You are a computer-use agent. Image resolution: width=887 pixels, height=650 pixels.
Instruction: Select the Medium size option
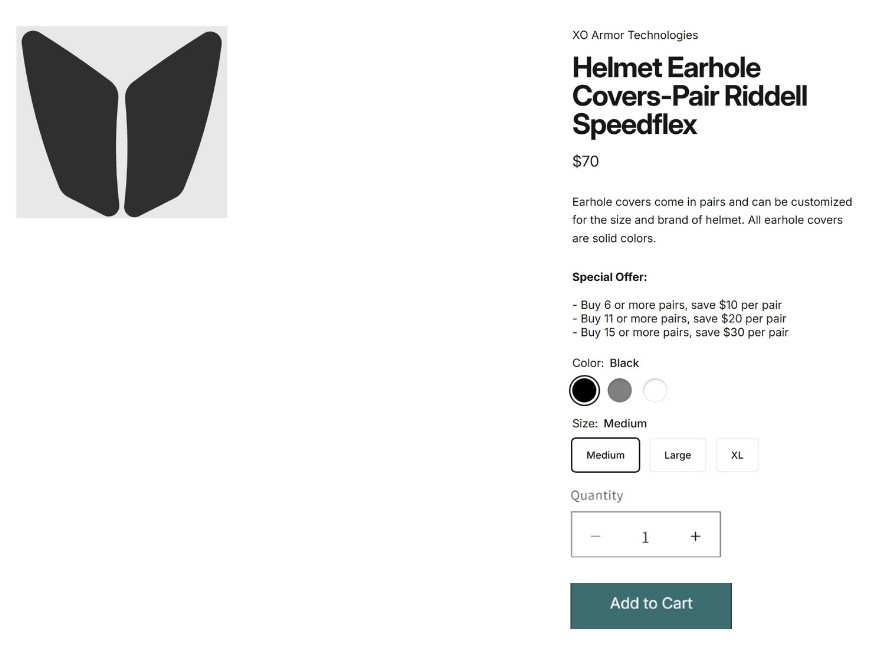[x=605, y=455]
